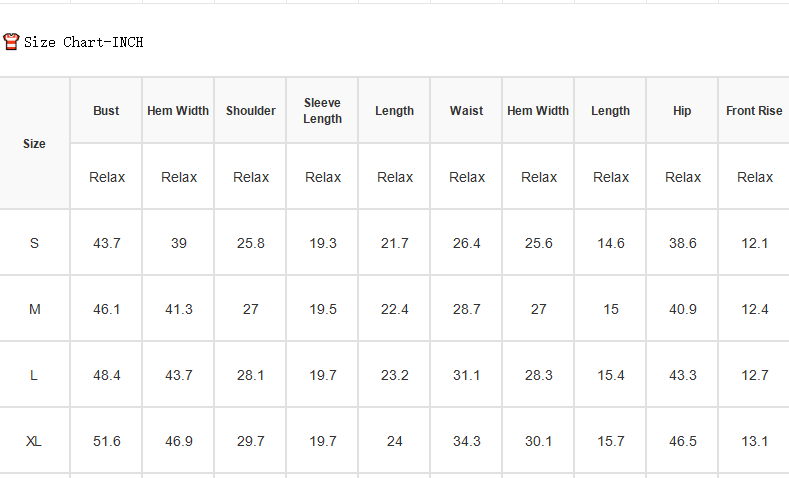Click bust value 43.7 for size S
Viewport: 789px width, 478px height.
pos(107,244)
